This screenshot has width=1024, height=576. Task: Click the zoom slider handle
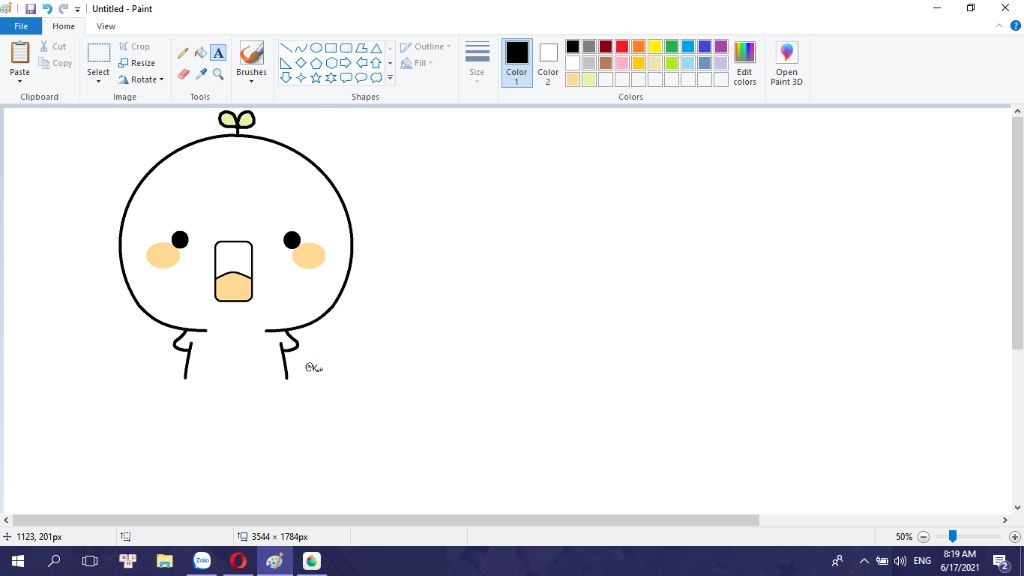pyautogui.click(x=953, y=536)
